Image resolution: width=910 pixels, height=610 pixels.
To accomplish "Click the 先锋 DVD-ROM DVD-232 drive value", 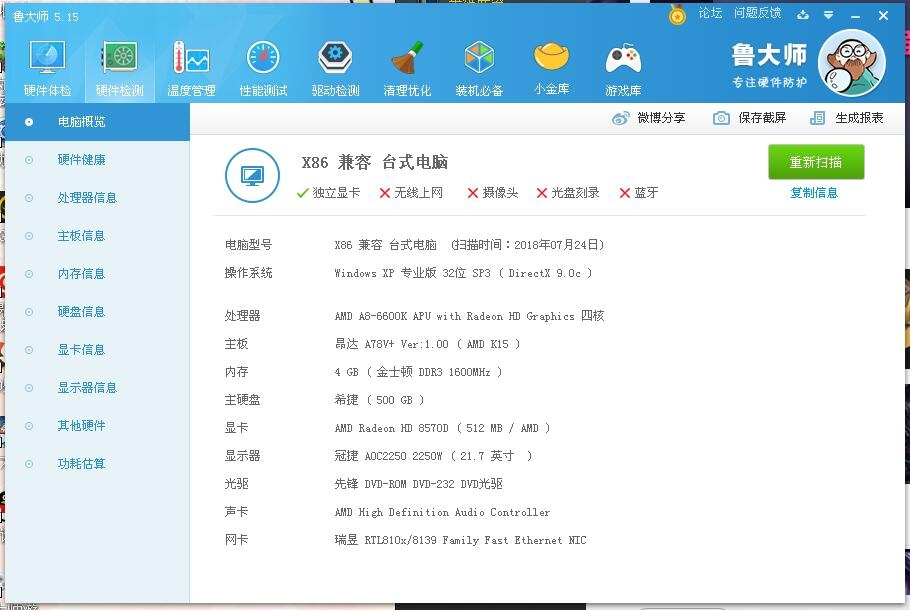I will coord(418,483).
